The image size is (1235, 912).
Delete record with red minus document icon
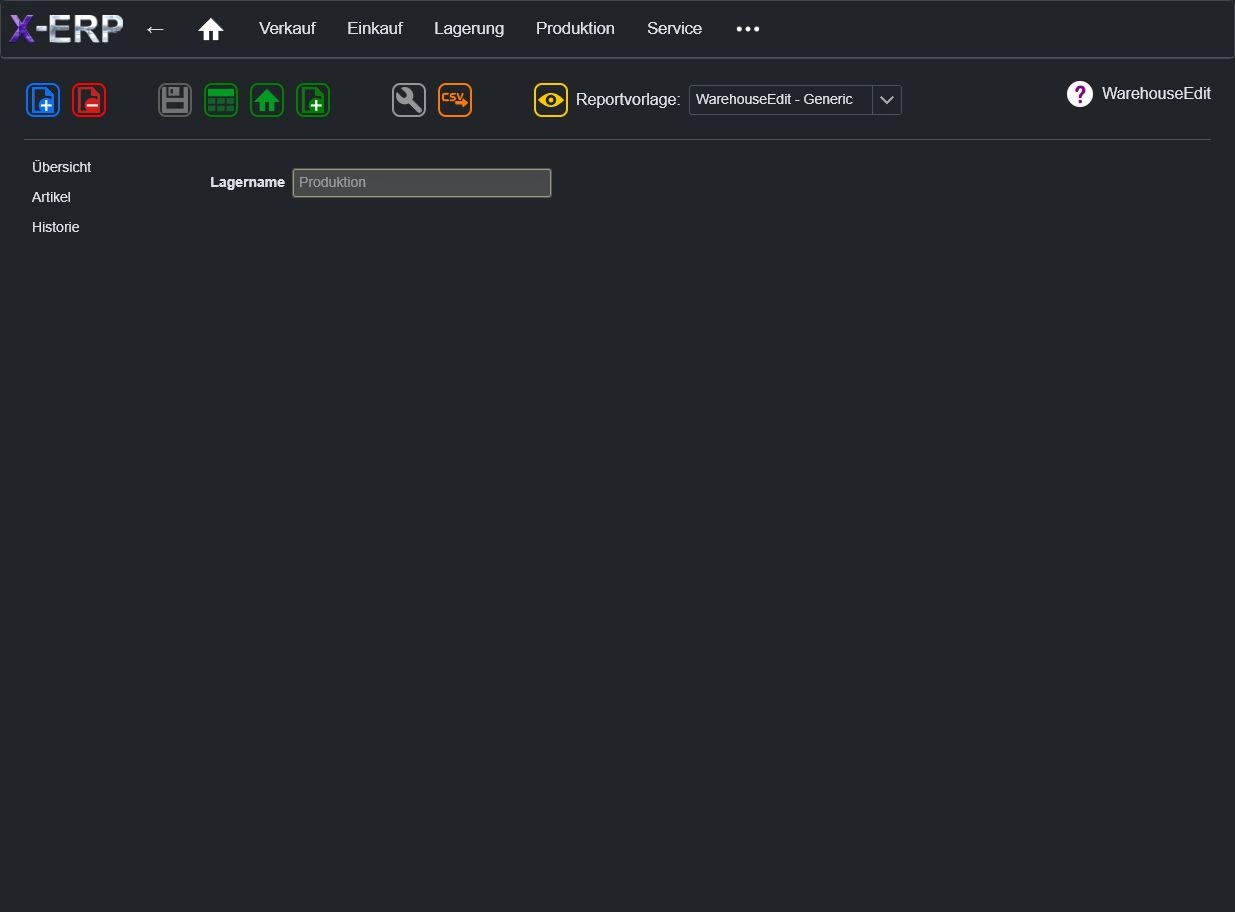[x=89, y=100]
